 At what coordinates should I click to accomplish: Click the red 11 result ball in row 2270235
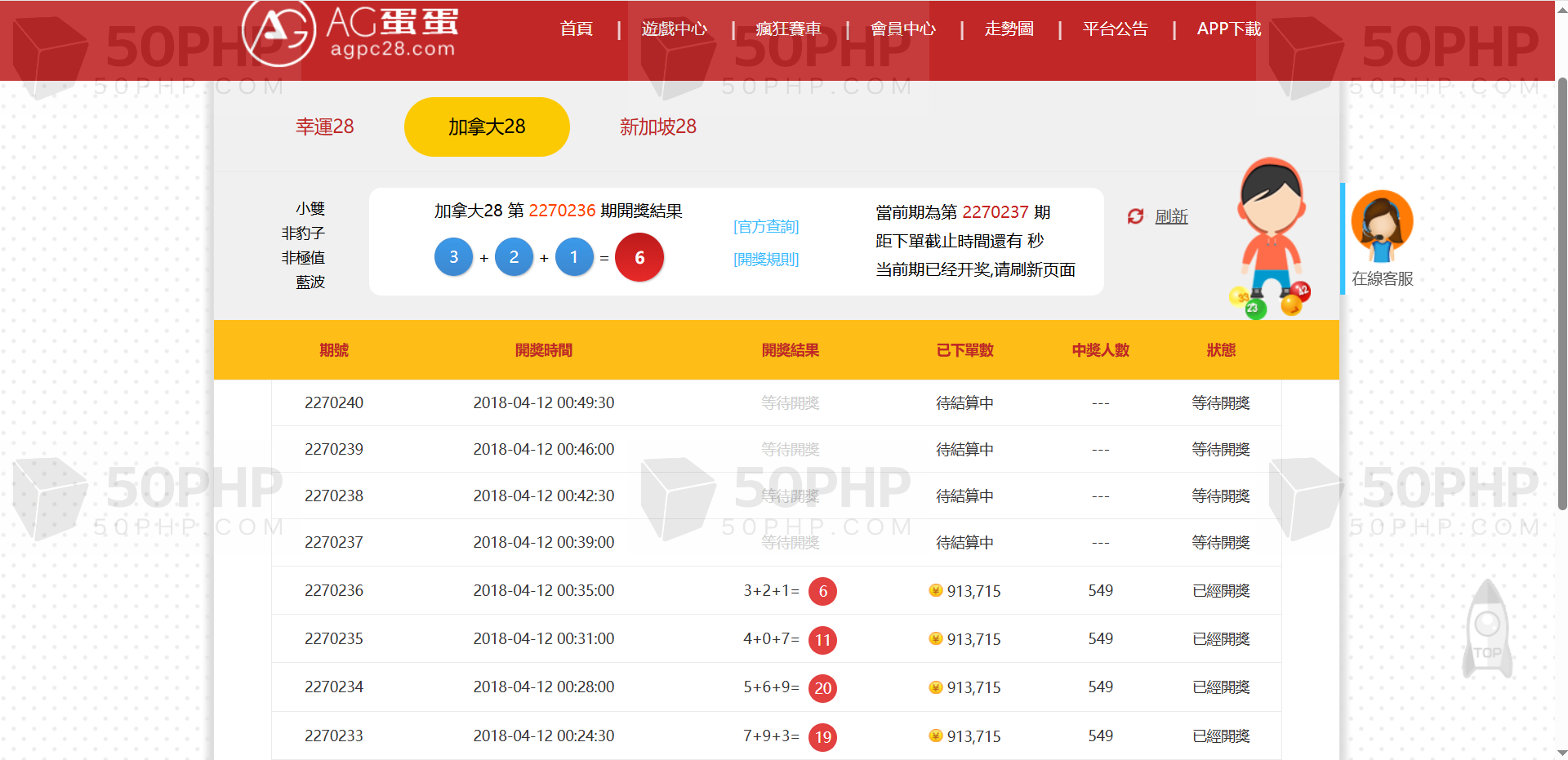pos(822,640)
